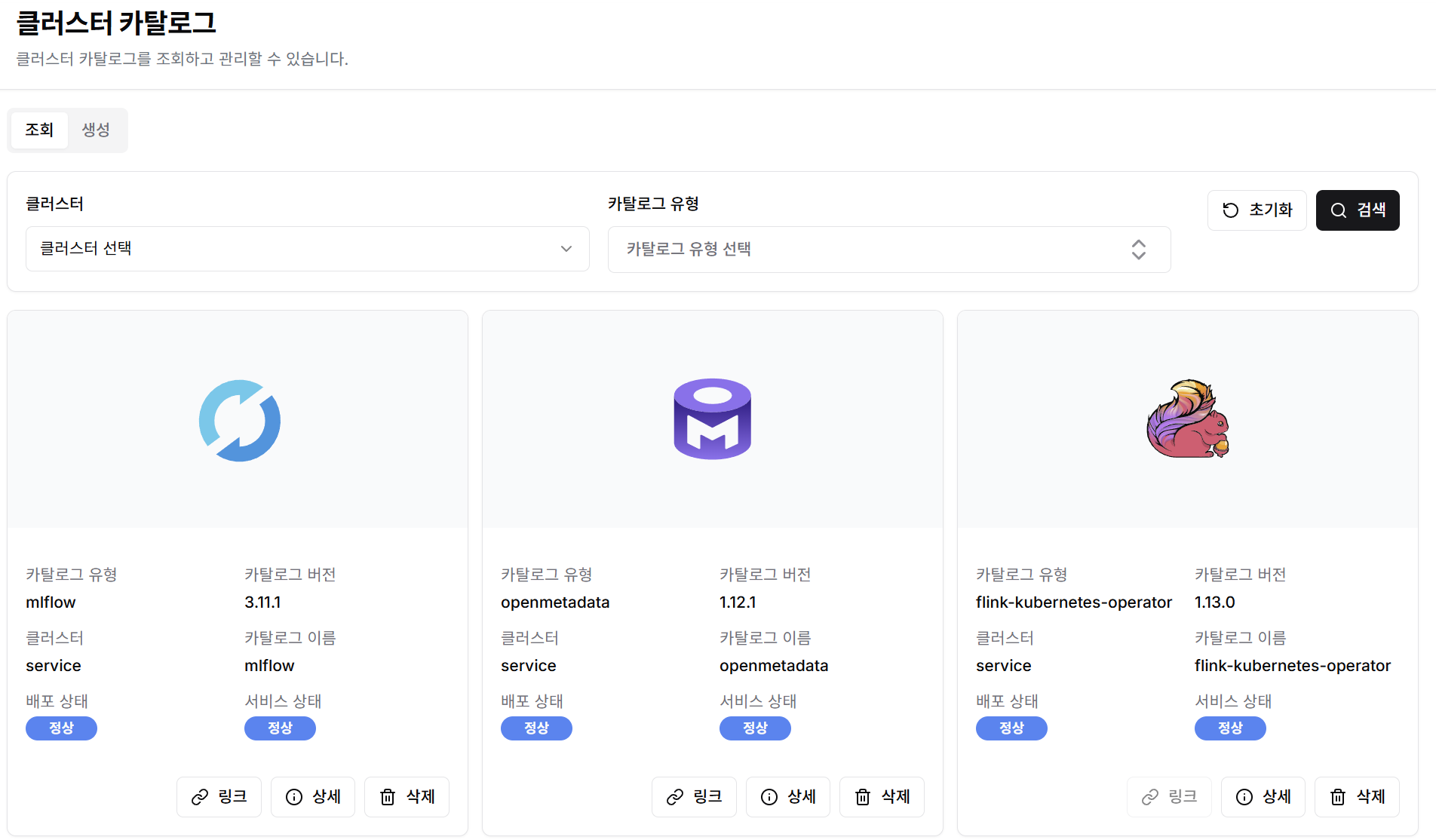Click the service cluster value on mlflow card
The height and width of the screenshot is (840, 1436).
(x=54, y=666)
